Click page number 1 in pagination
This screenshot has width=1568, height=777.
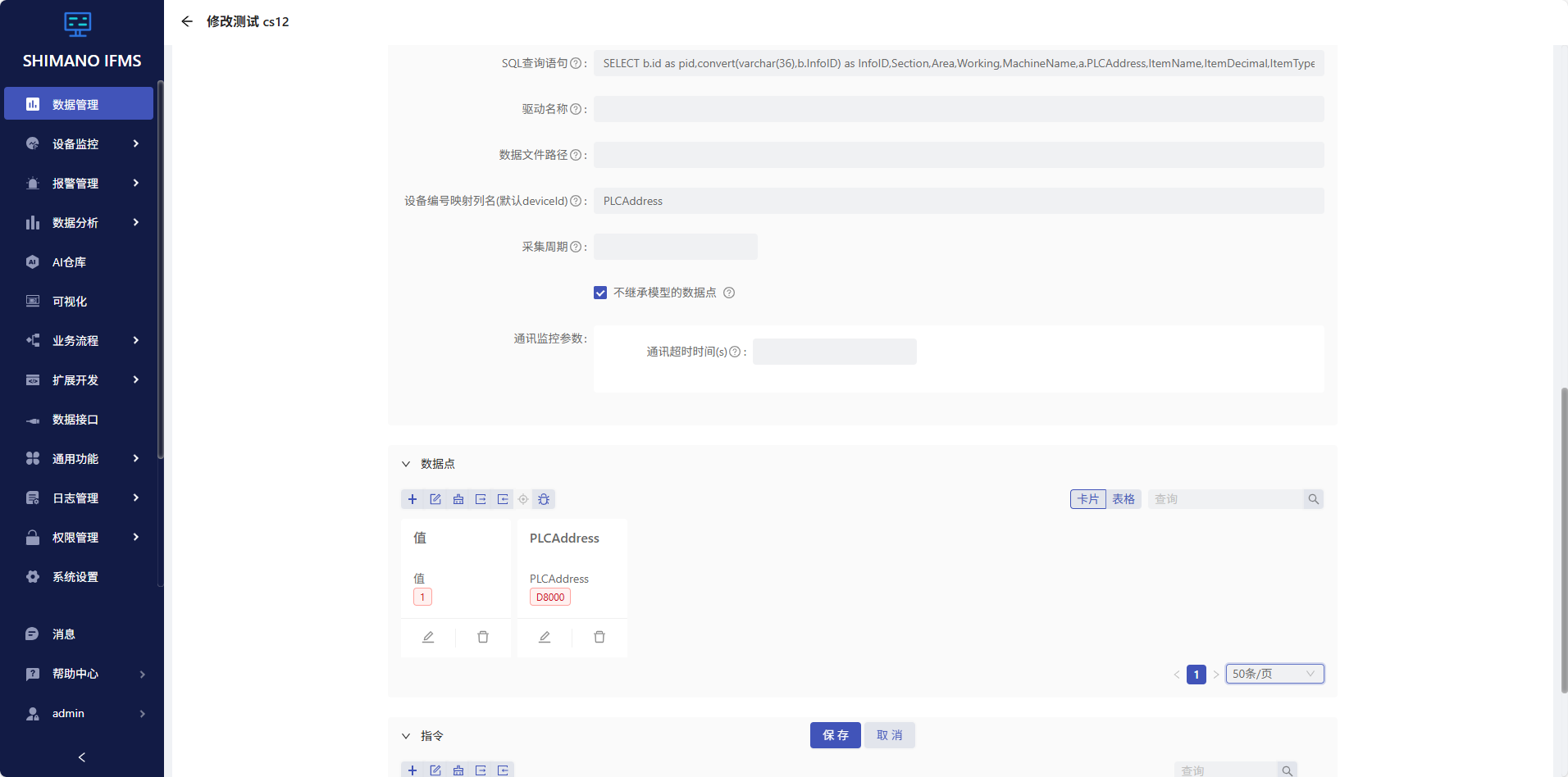[x=1197, y=674]
